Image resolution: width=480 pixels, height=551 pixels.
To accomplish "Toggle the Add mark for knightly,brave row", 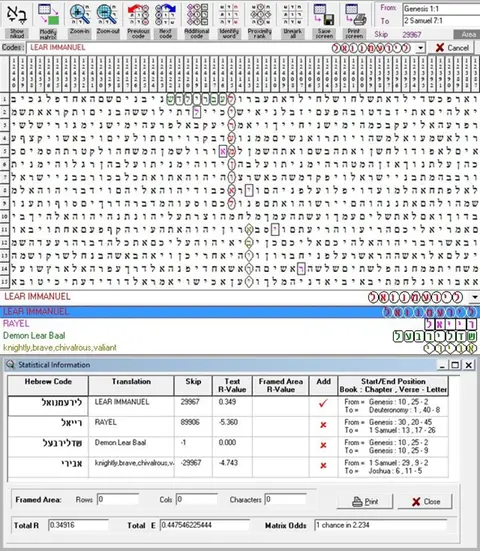I will 323,466.
